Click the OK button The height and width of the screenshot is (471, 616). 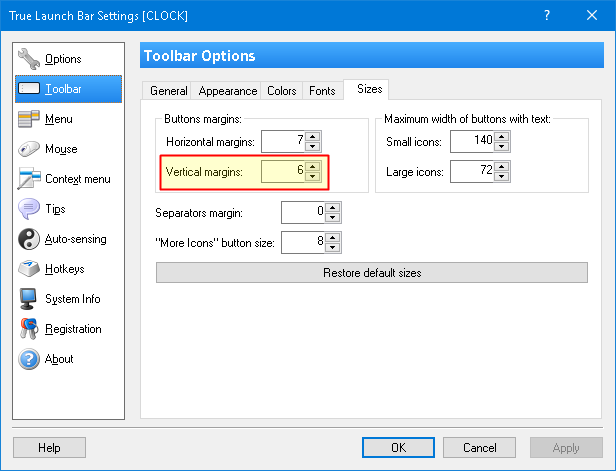click(x=398, y=447)
